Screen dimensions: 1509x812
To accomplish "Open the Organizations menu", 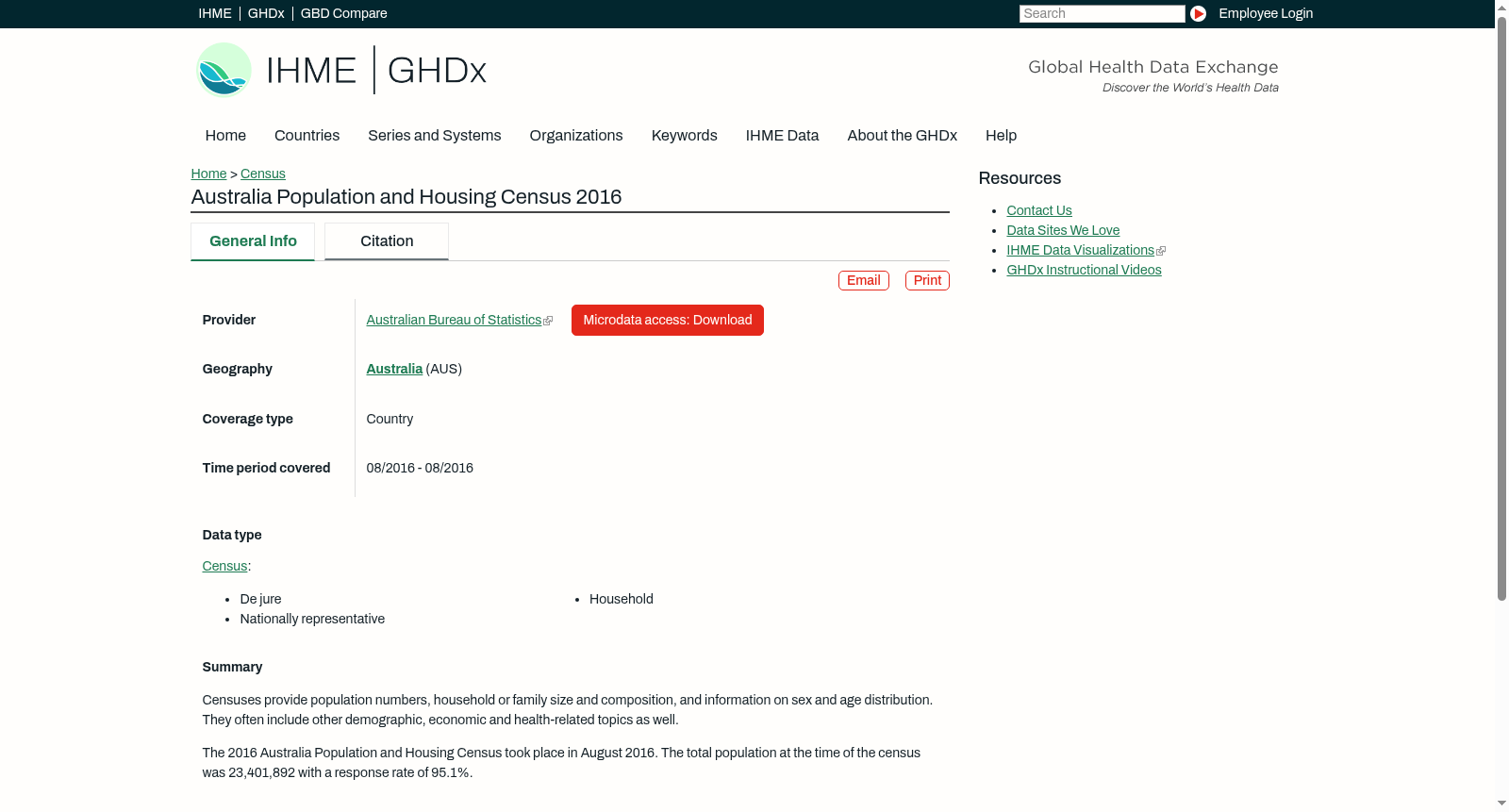I will point(576,135).
